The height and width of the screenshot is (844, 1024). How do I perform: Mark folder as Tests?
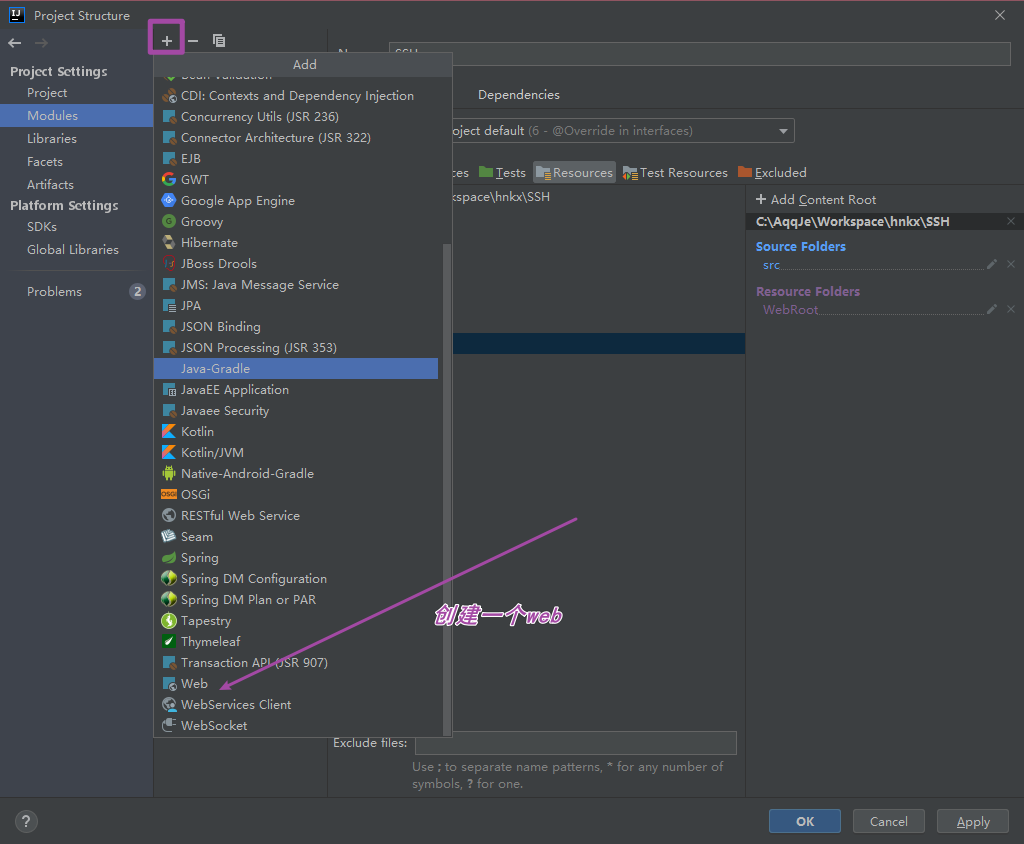click(502, 172)
